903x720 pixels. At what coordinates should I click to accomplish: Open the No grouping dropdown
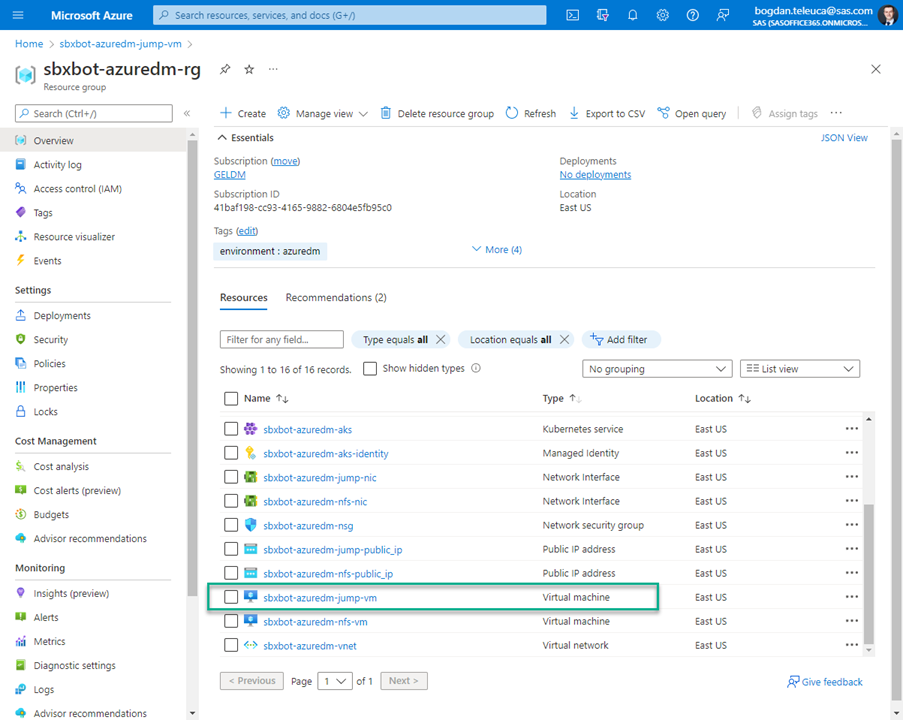[656, 368]
